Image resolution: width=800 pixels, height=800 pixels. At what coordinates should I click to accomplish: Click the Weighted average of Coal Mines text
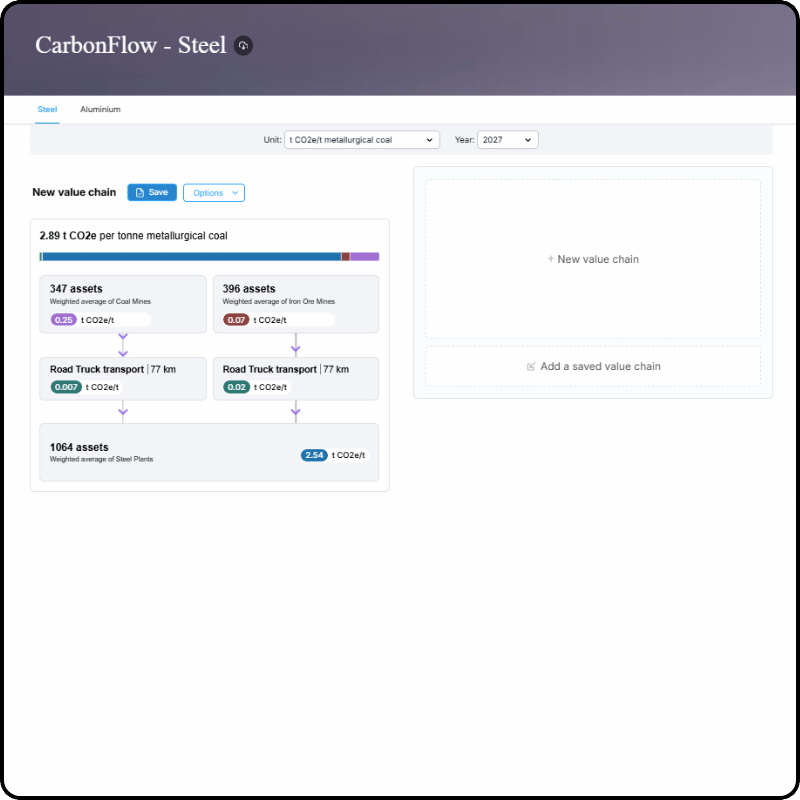pyautogui.click(x=101, y=302)
